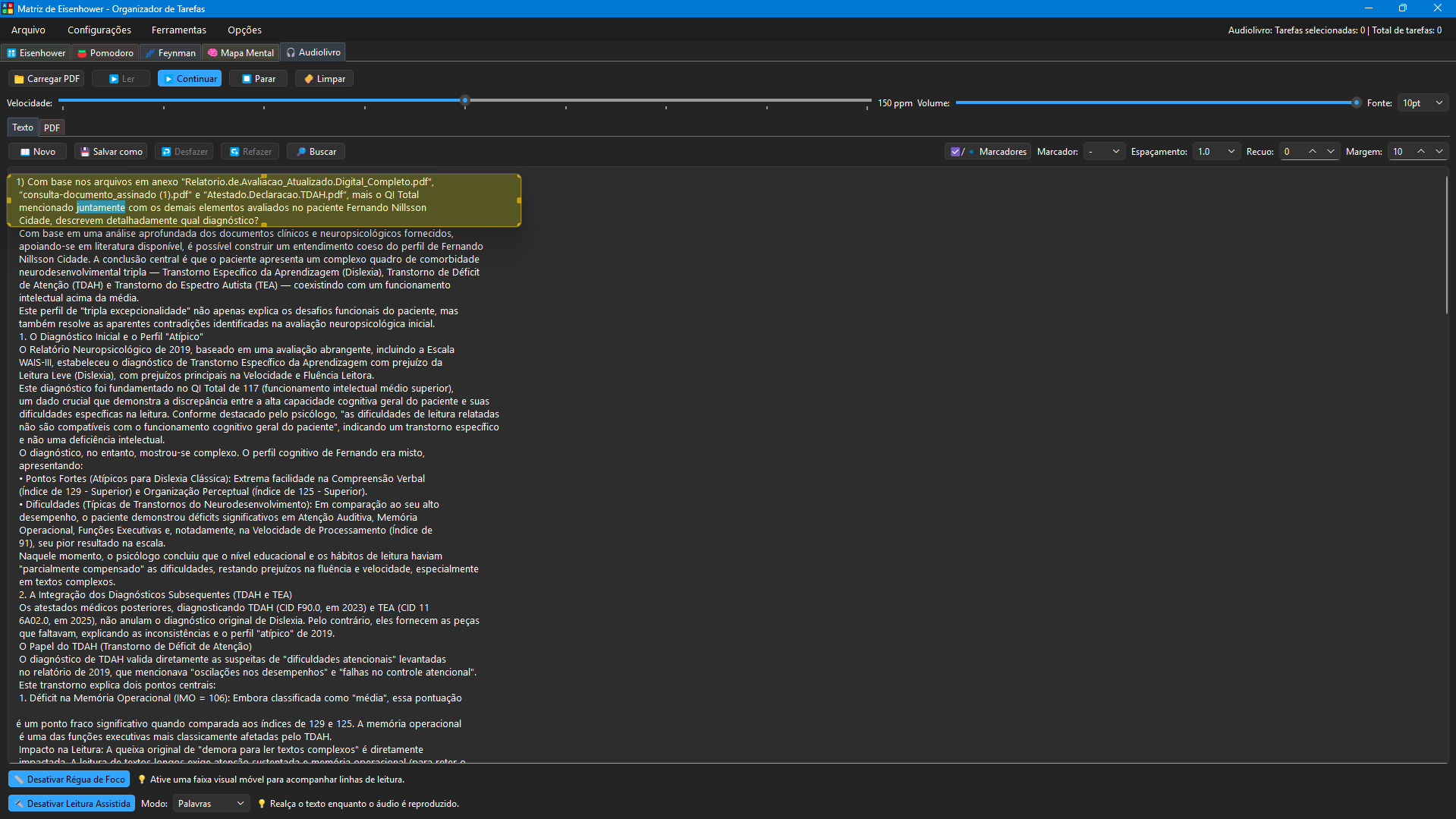Screen dimensions: 1456x819
Task: Increase the Margem value with up arrow
Action: pos(1421,152)
